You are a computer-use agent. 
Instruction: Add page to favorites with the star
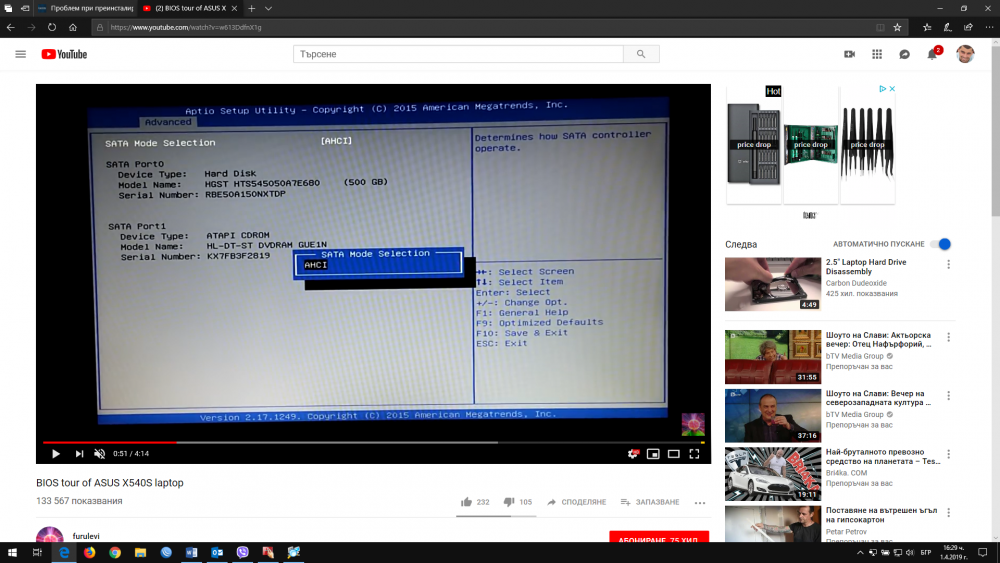pyautogui.click(x=897, y=27)
